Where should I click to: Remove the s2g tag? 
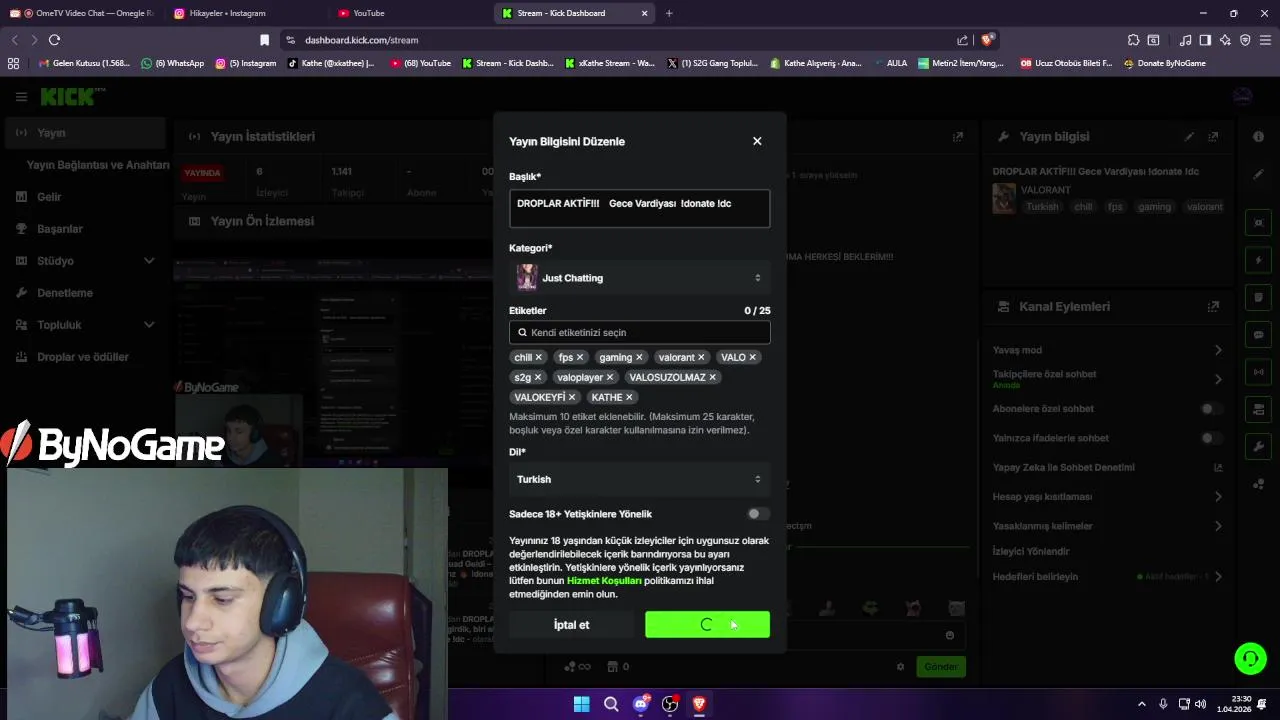point(537,377)
